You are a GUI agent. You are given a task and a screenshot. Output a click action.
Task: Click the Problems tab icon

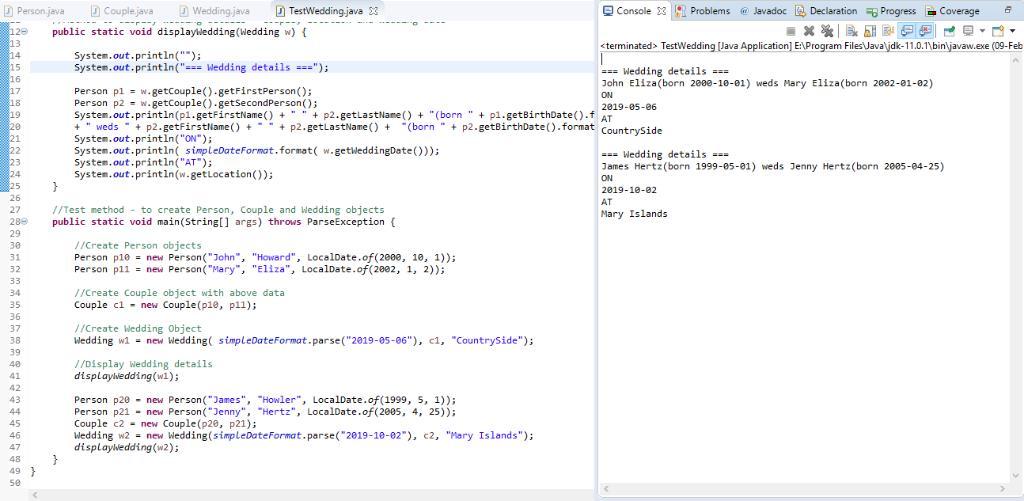coord(680,10)
